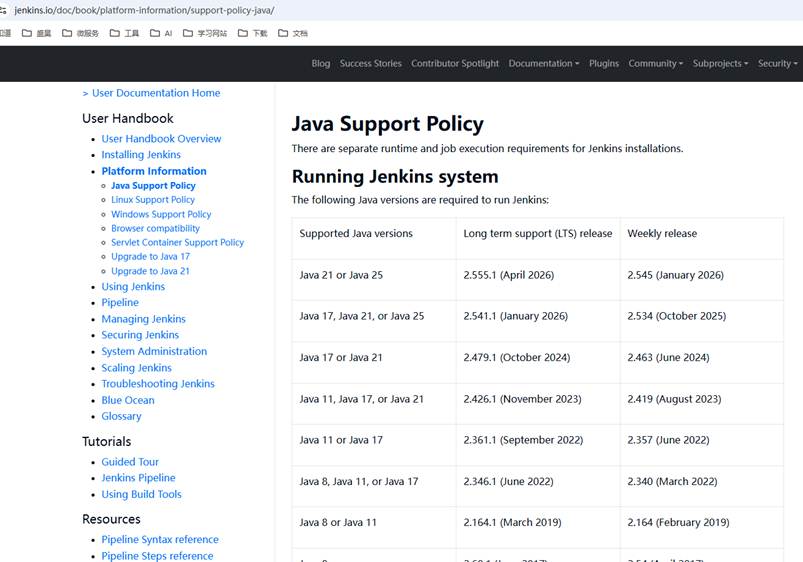The width and height of the screenshot is (803, 562).
Task: Click the site info icon beside URL
Action: (3, 10)
